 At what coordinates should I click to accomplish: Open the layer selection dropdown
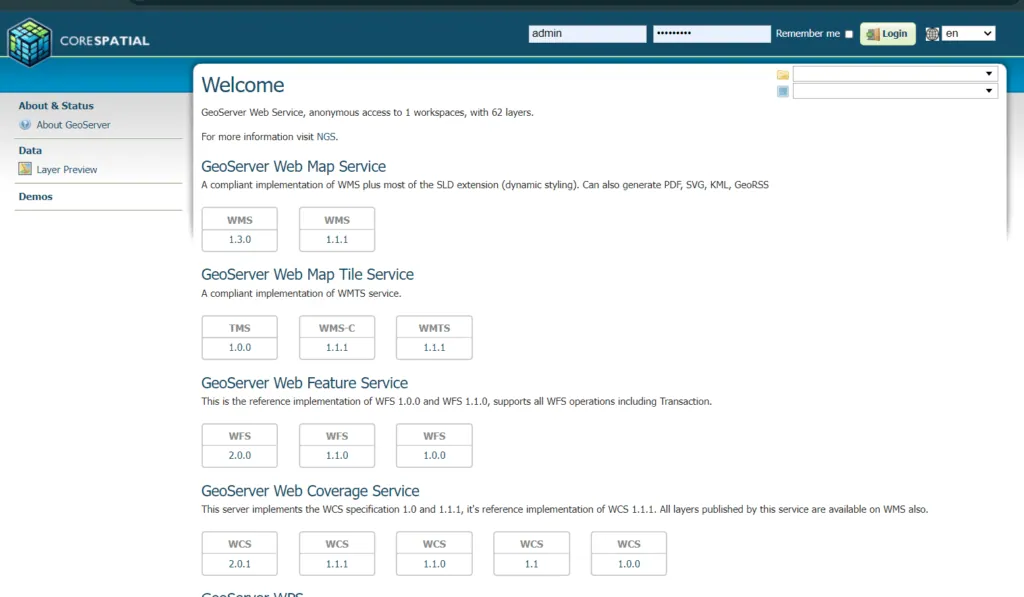pyautogui.click(x=895, y=91)
